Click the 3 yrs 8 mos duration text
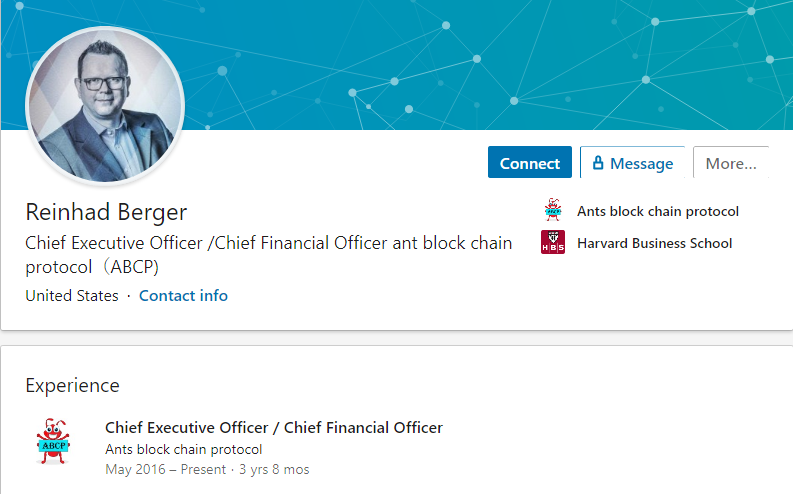The image size is (793, 494). 274,470
